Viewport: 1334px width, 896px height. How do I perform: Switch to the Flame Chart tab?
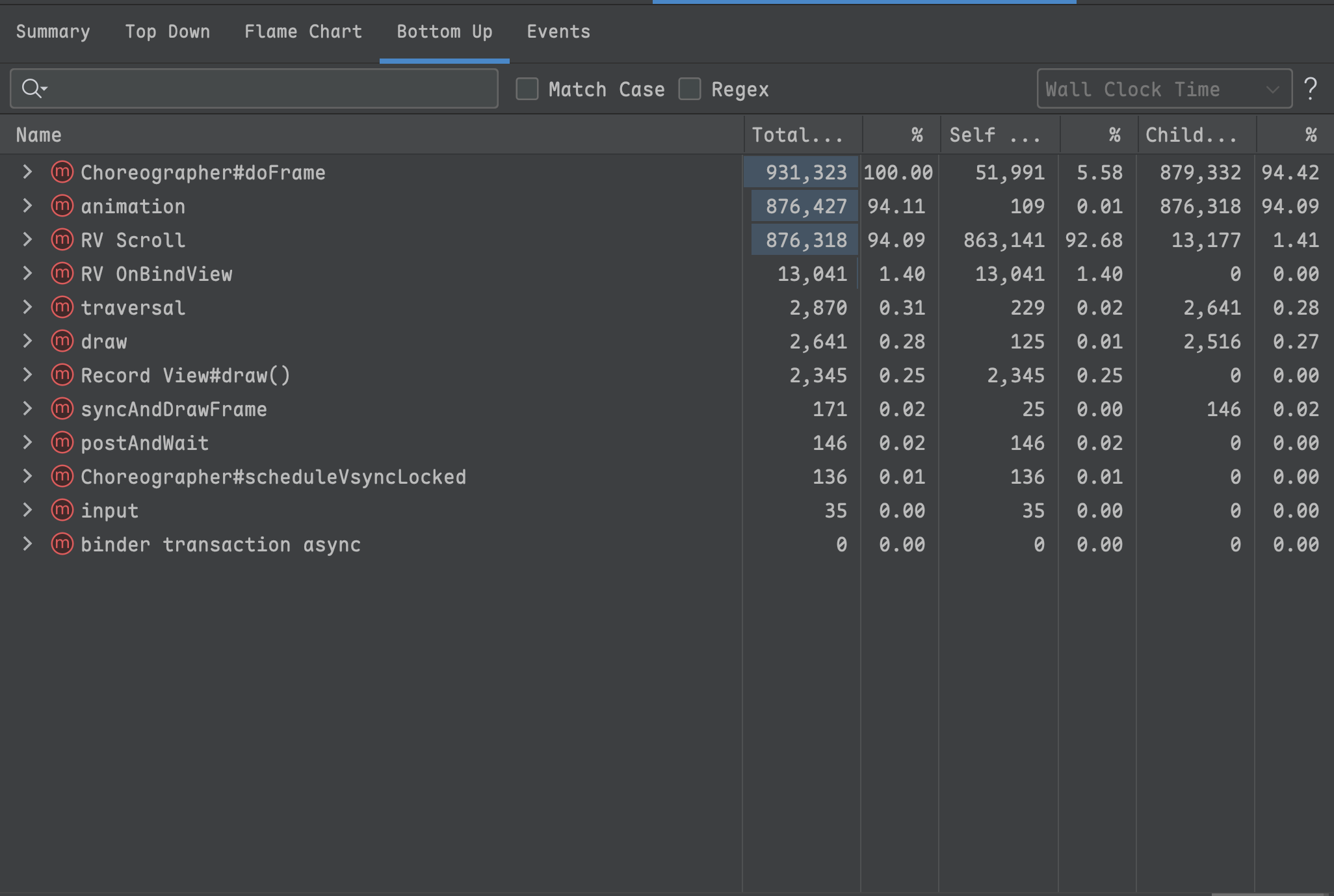coord(303,32)
